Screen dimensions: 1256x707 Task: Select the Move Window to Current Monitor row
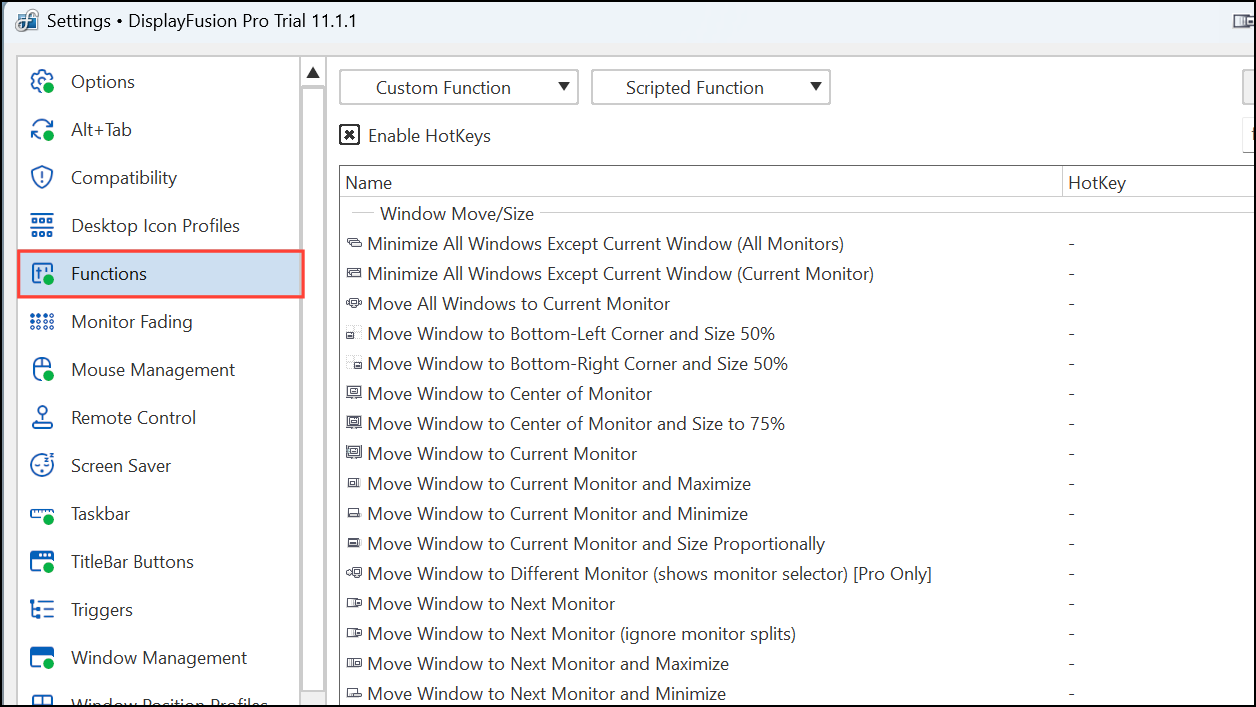click(x=502, y=454)
